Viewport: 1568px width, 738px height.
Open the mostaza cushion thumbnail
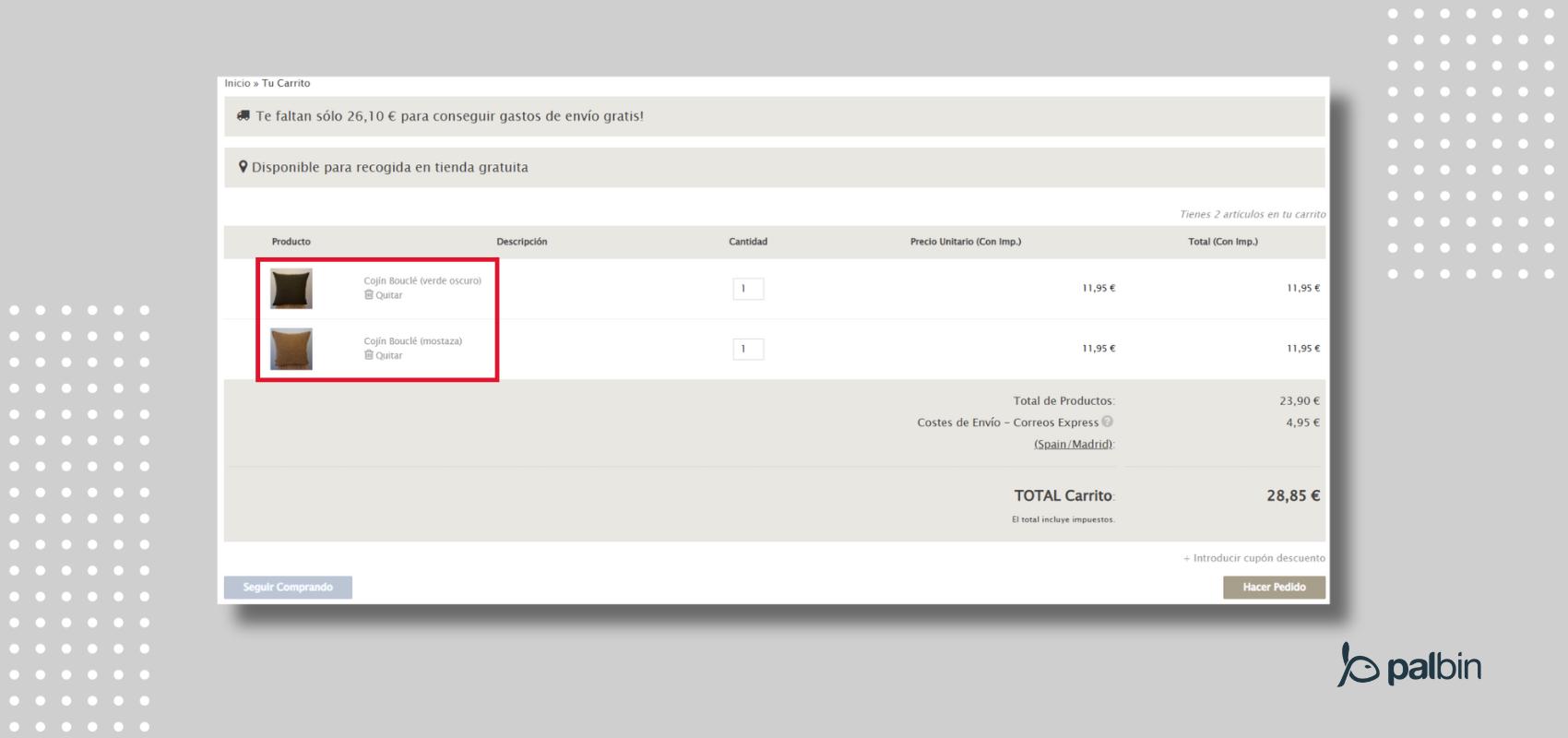pyautogui.click(x=291, y=349)
